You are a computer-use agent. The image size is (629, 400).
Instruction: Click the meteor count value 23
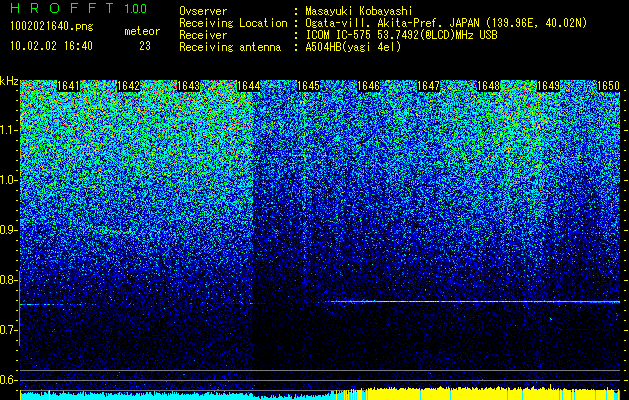(x=145, y=46)
